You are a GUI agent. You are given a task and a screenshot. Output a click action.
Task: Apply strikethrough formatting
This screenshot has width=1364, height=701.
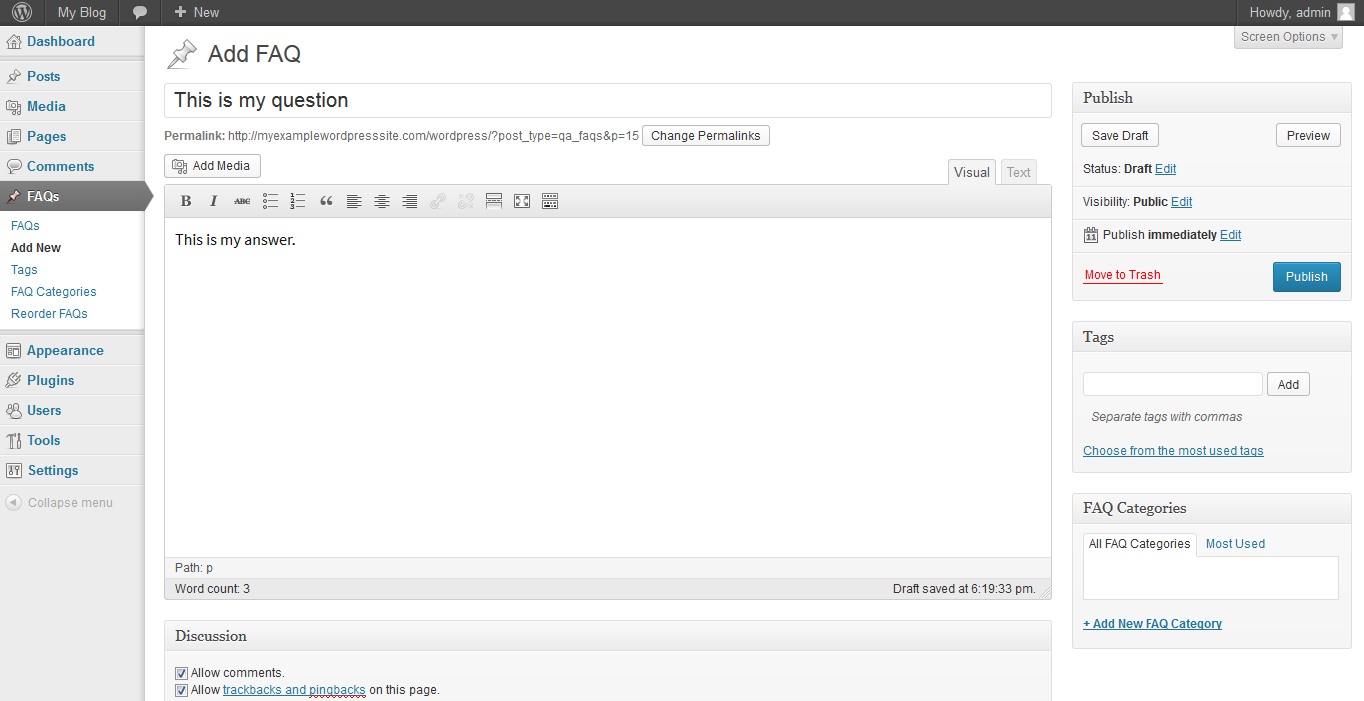[242, 201]
